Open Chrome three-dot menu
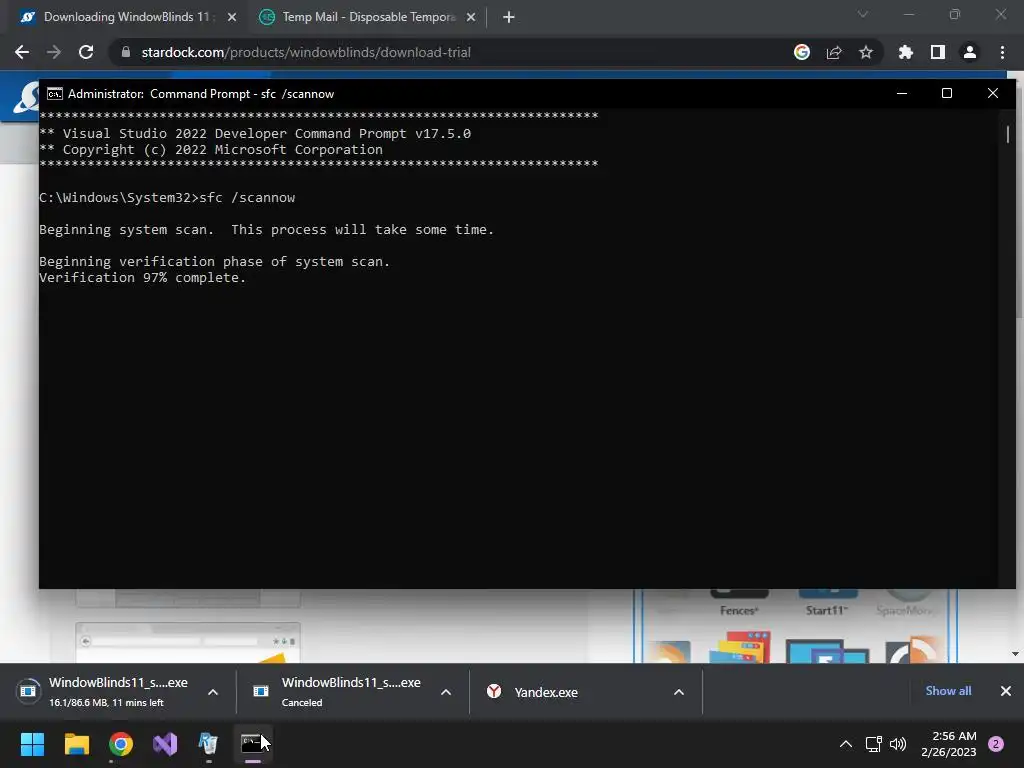The width and height of the screenshot is (1024, 768). click(x=1002, y=52)
